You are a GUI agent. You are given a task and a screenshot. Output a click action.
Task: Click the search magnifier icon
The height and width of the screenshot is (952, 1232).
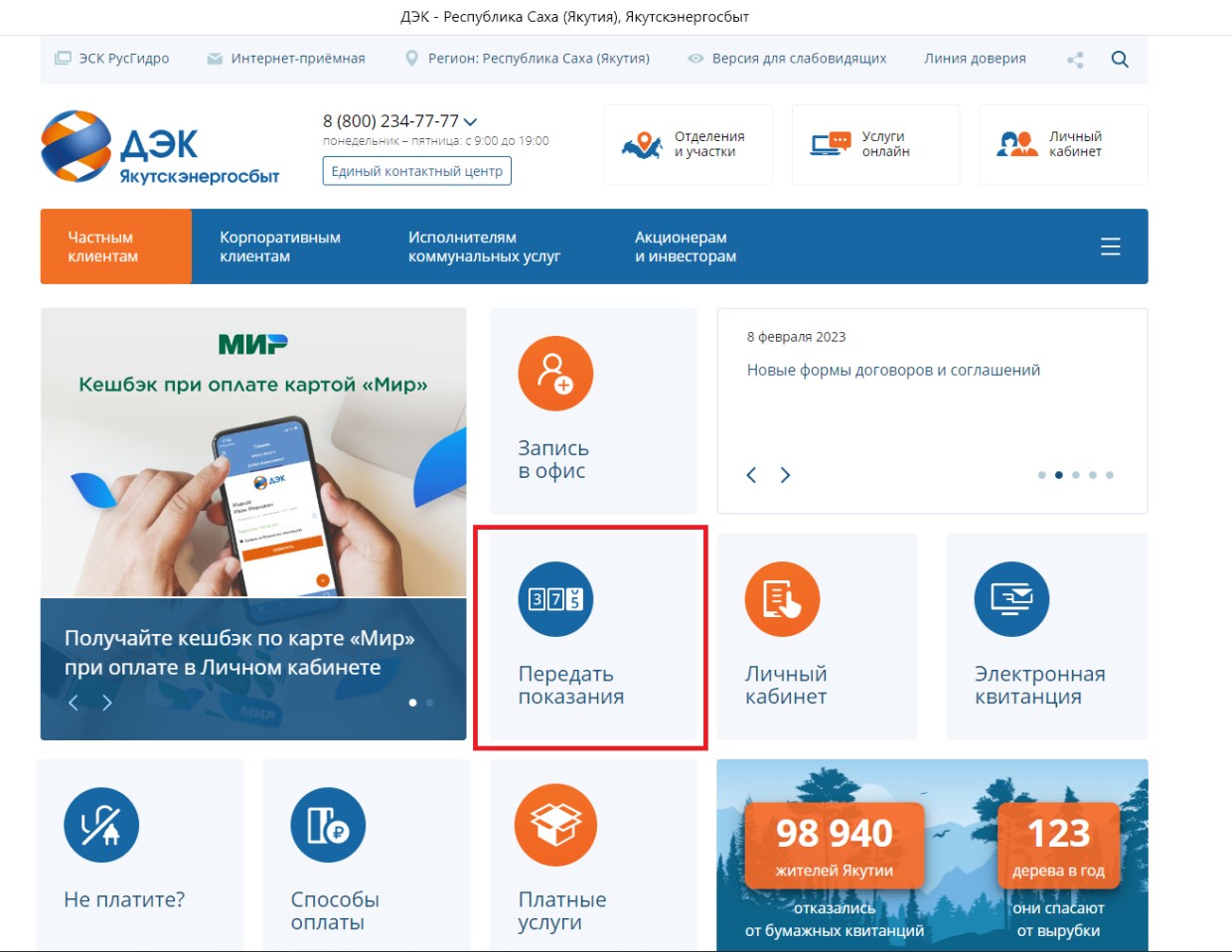(x=1119, y=60)
